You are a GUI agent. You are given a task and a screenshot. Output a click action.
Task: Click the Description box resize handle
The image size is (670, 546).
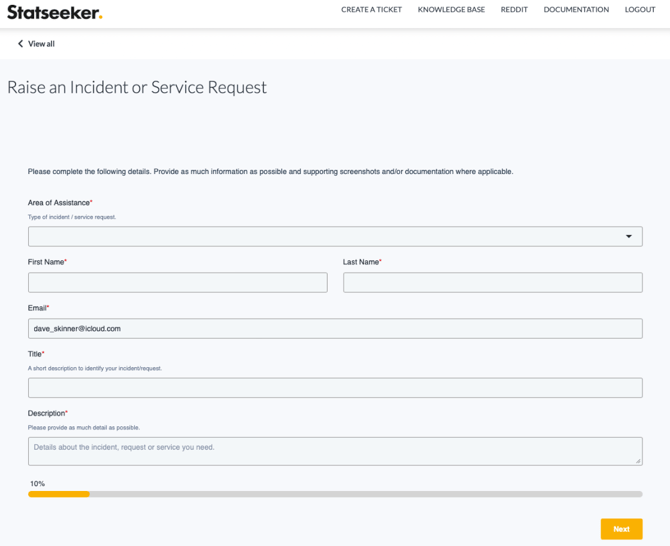pos(637,460)
